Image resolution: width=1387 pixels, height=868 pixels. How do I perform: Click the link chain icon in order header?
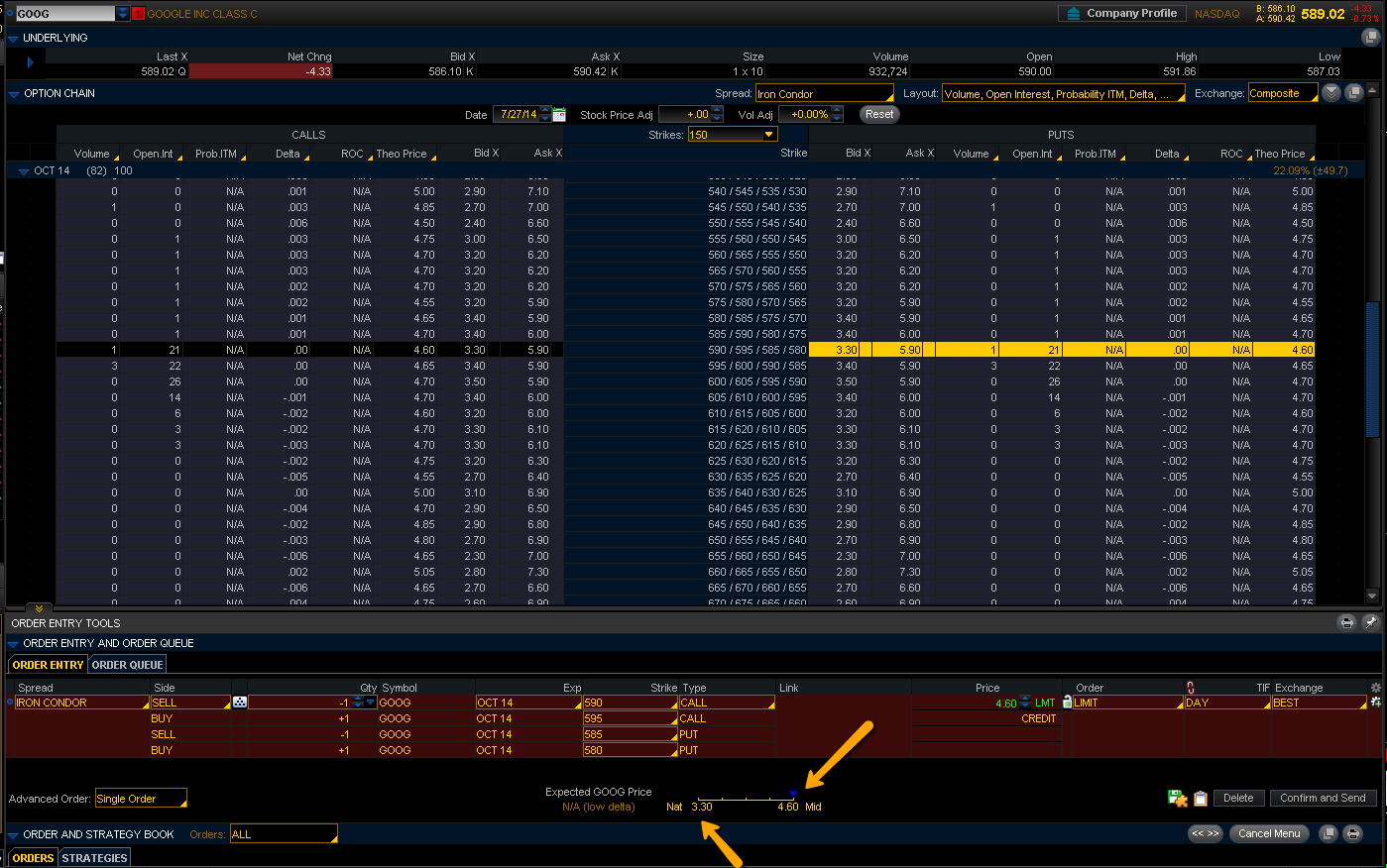1191,688
